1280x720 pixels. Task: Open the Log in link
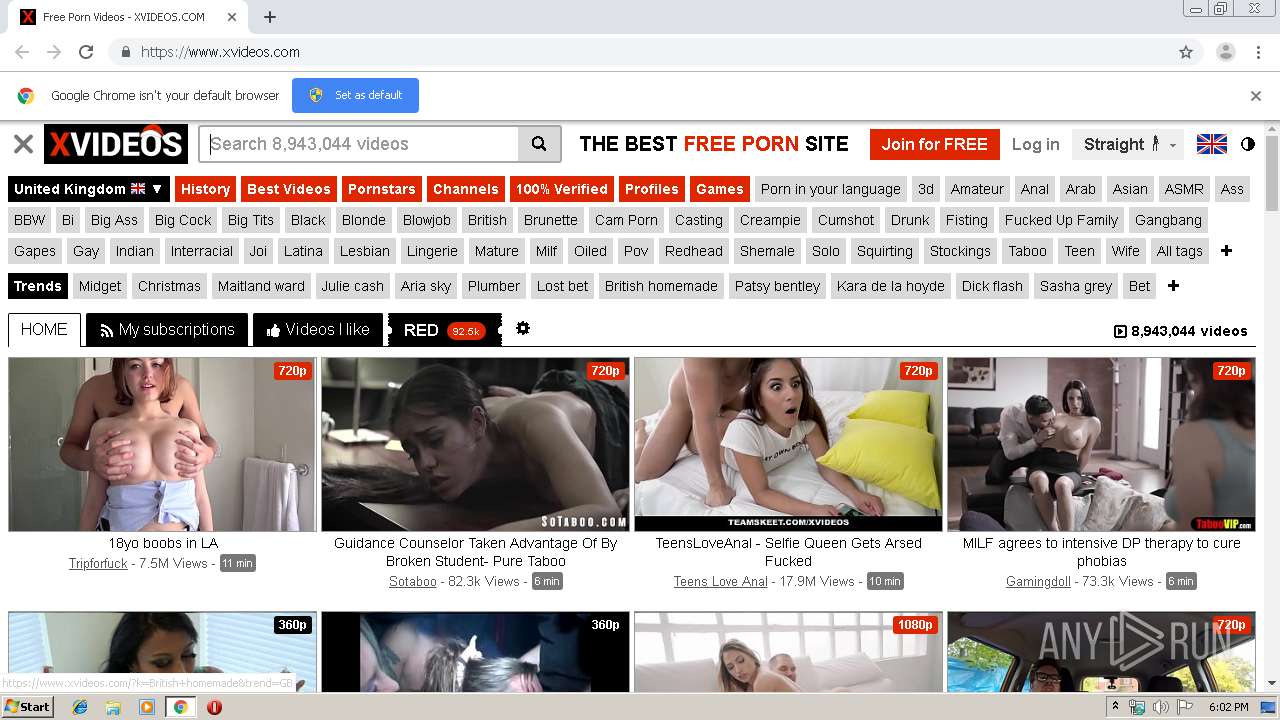pos(1035,144)
